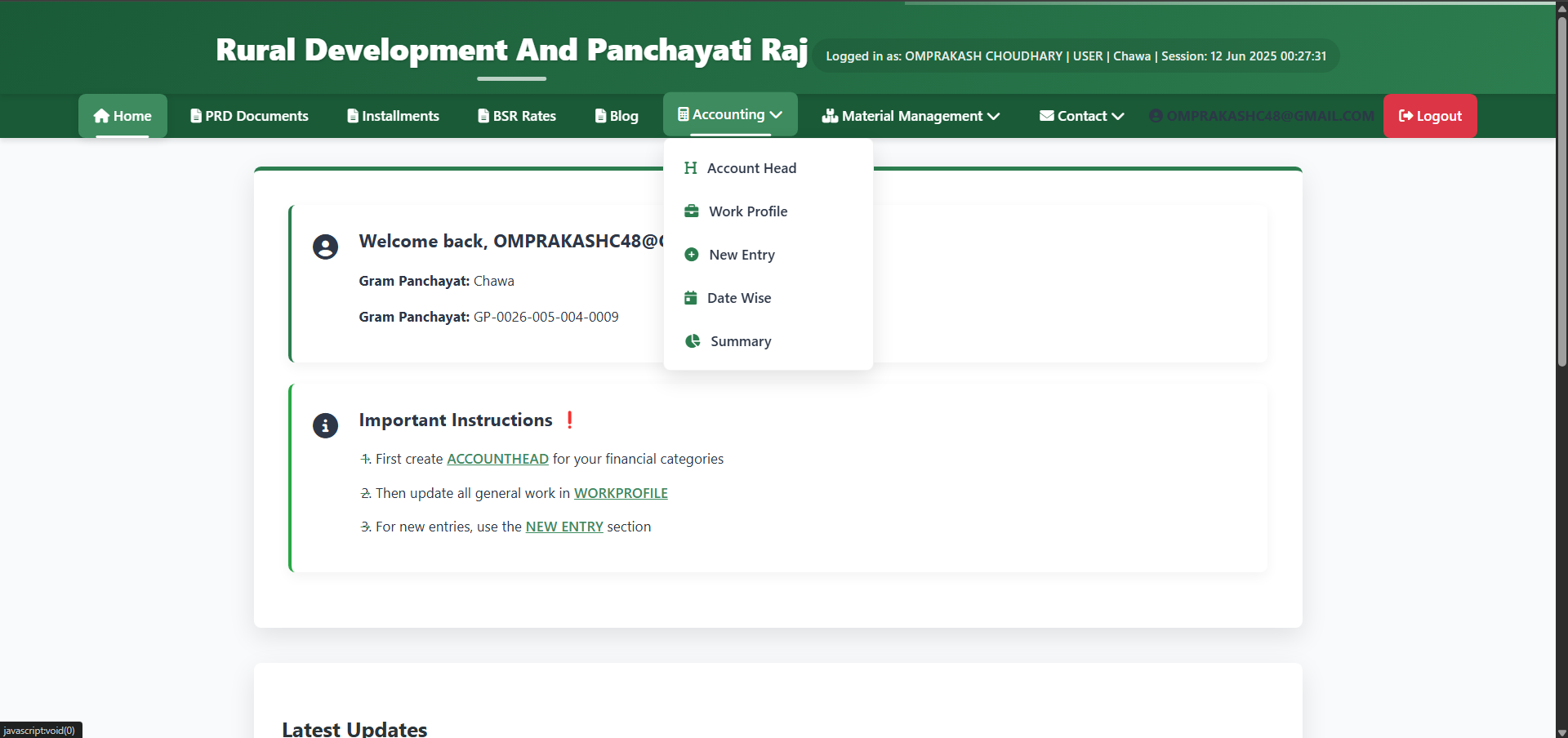Image resolution: width=1568 pixels, height=738 pixels.
Task: Open the BSR Rates page
Action: pyautogui.click(x=517, y=116)
